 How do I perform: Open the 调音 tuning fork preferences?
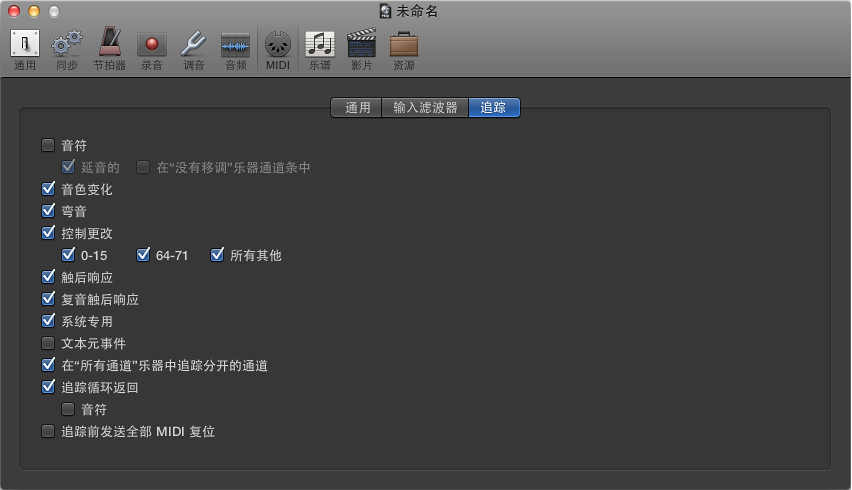(193, 50)
